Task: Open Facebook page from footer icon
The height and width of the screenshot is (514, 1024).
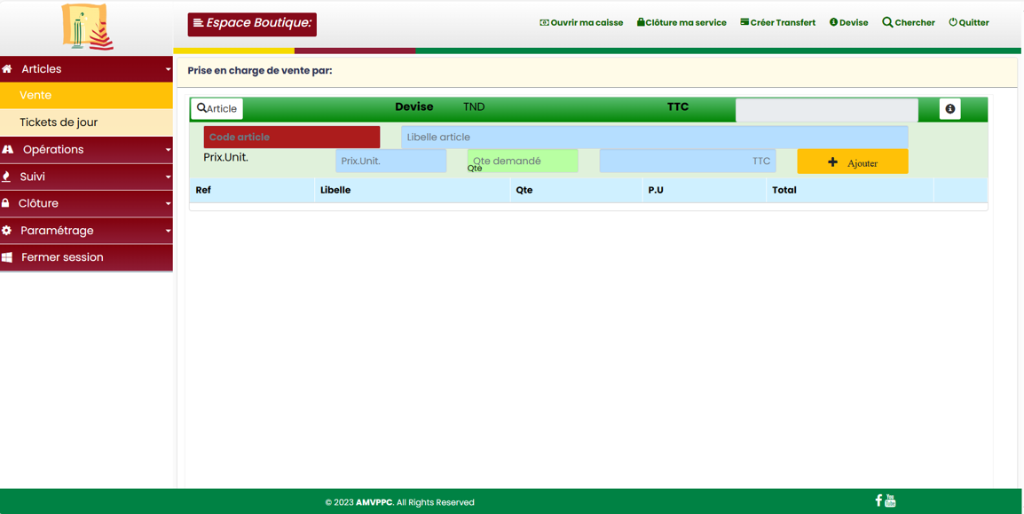Action: click(878, 501)
